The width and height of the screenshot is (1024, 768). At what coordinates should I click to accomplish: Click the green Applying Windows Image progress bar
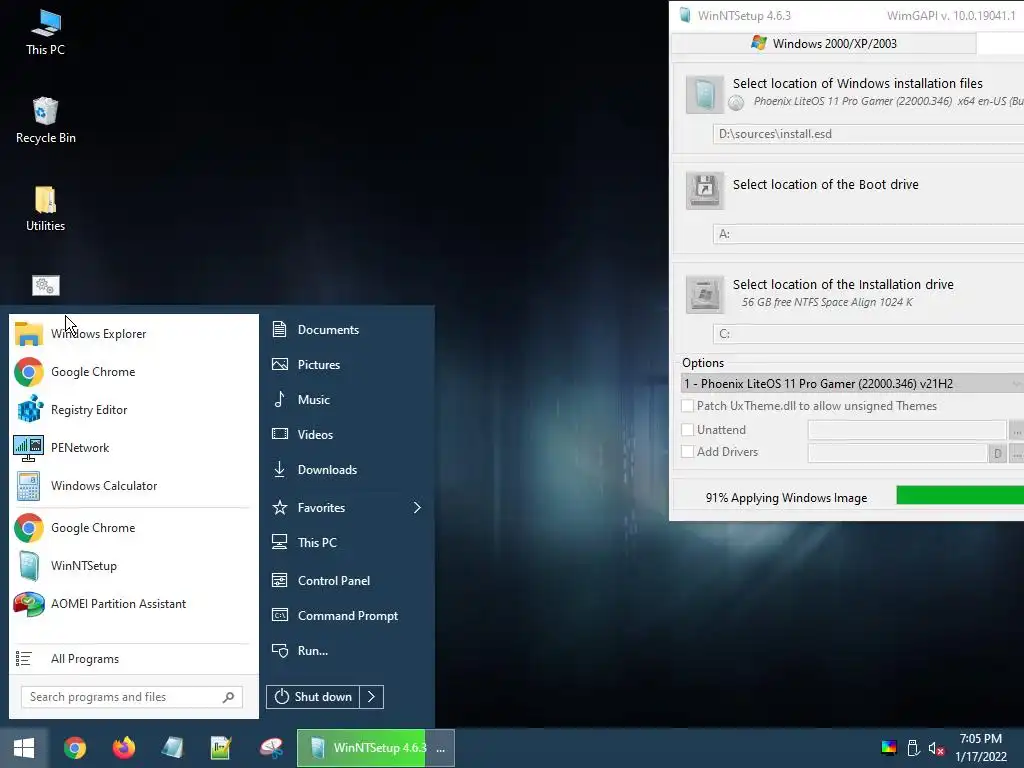[960, 495]
